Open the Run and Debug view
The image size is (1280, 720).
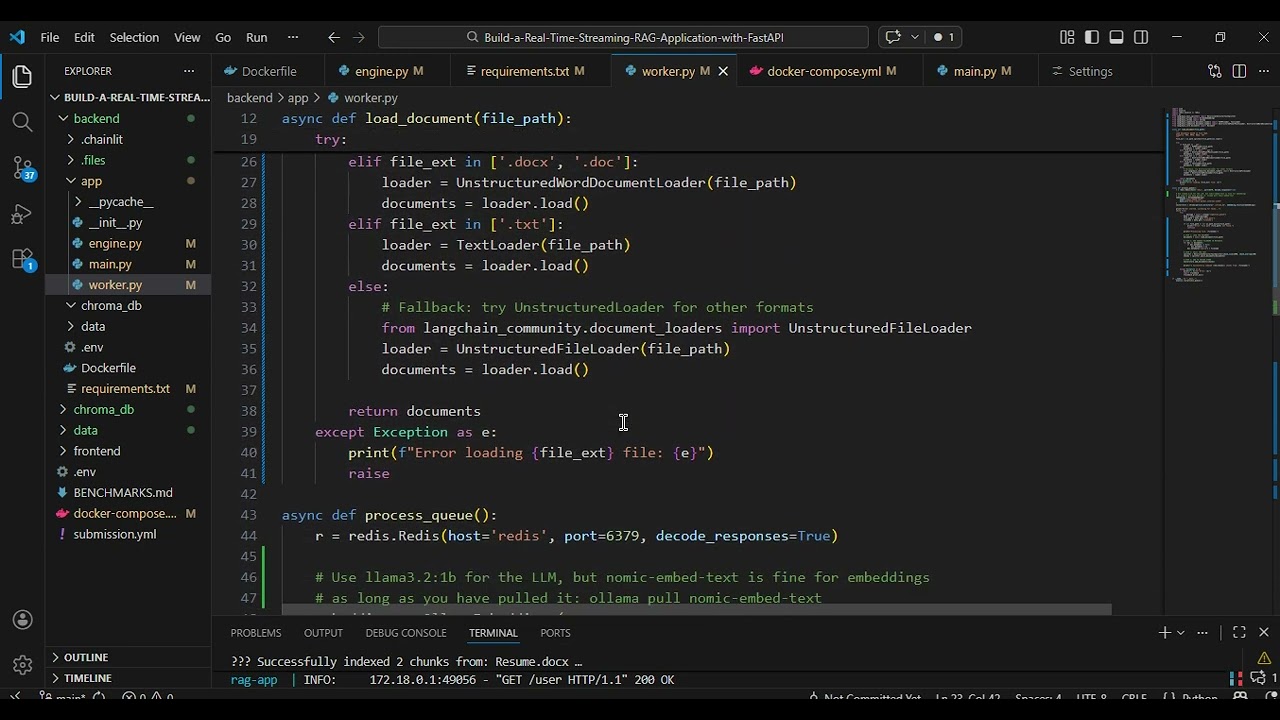22,214
